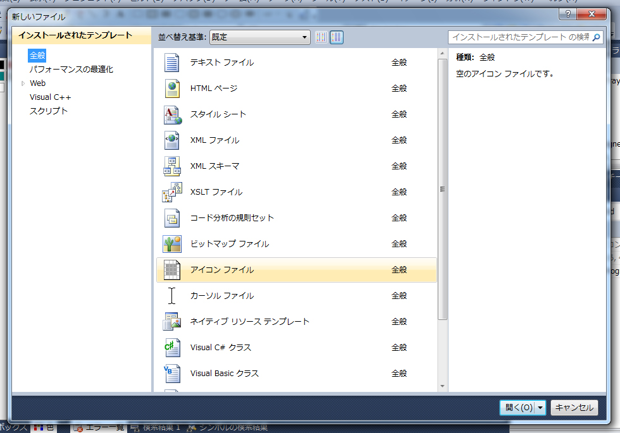The width and height of the screenshot is (620, 433).
Task: Click the template list scrollbar thumb
Action: (442, 189)
